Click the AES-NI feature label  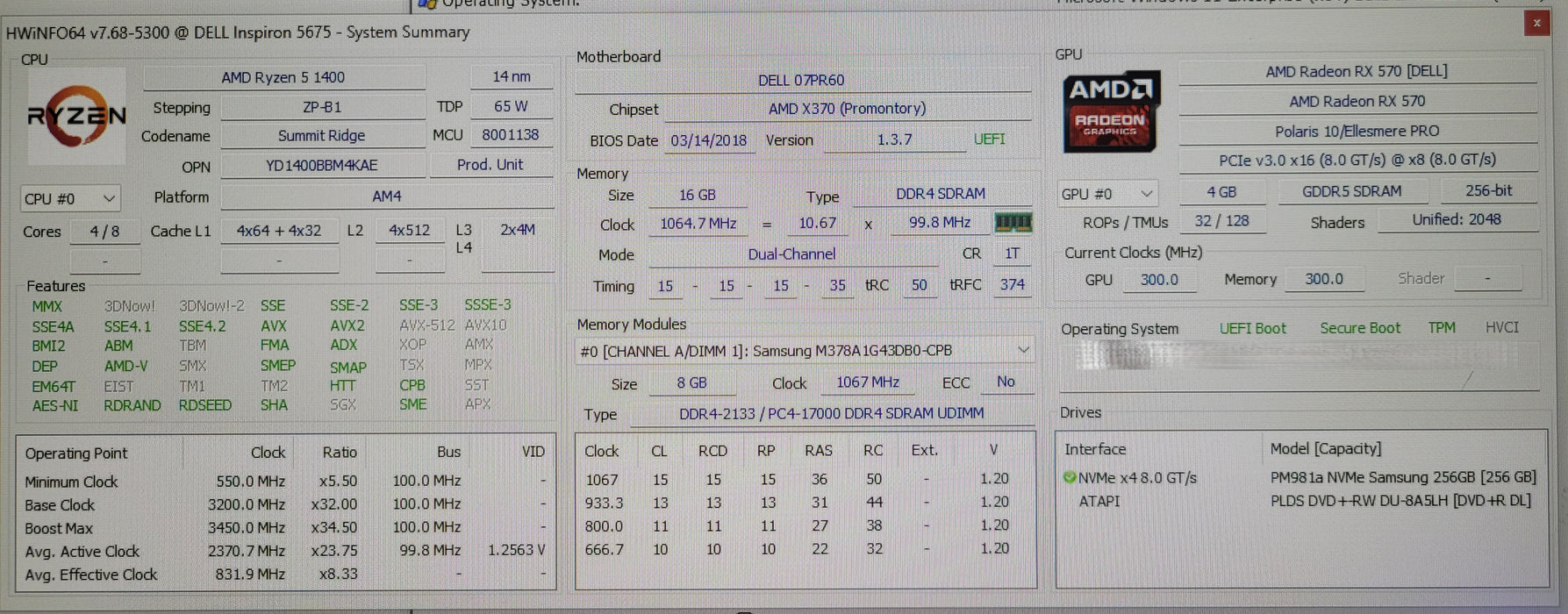55,406
